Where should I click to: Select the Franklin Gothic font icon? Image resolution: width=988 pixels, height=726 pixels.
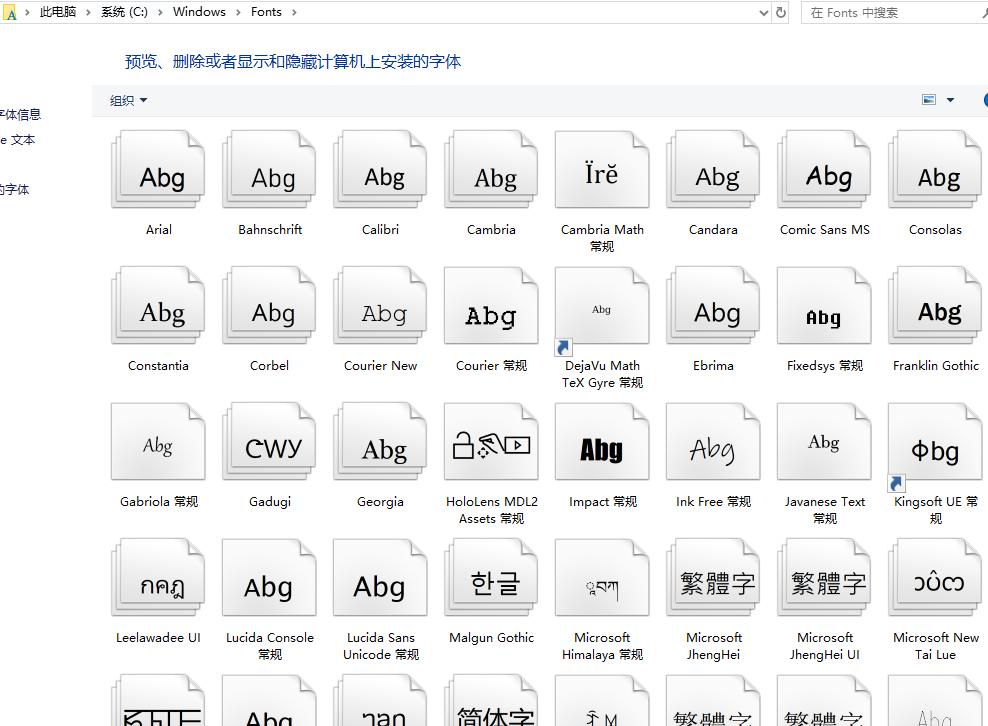tap(935, 305)
